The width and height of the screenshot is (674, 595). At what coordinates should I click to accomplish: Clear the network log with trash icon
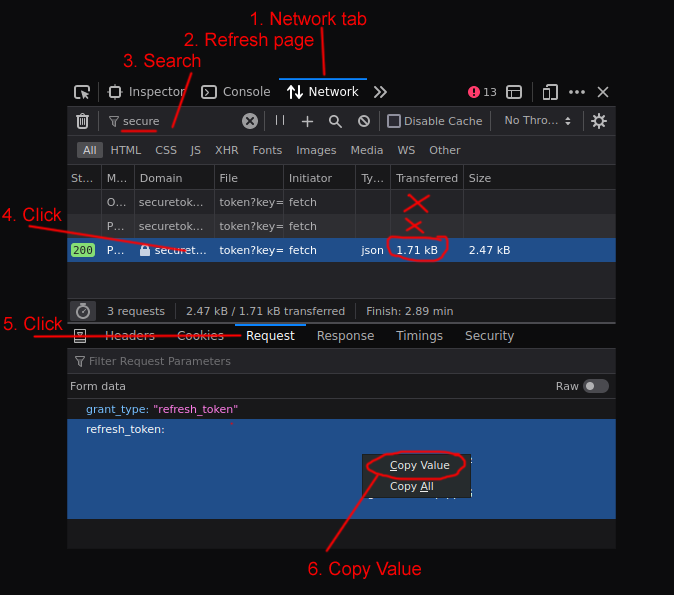coord(82,121)
